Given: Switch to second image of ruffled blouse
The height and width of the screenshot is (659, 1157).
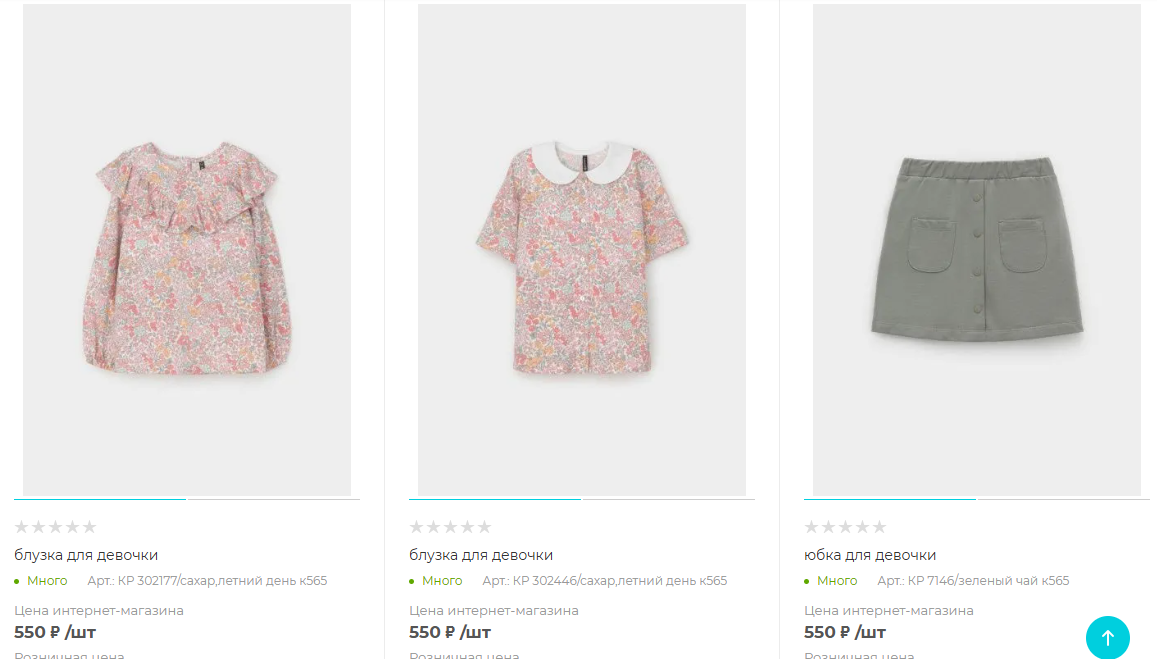Looking at the screenshot, I should [x=274, y=500].
